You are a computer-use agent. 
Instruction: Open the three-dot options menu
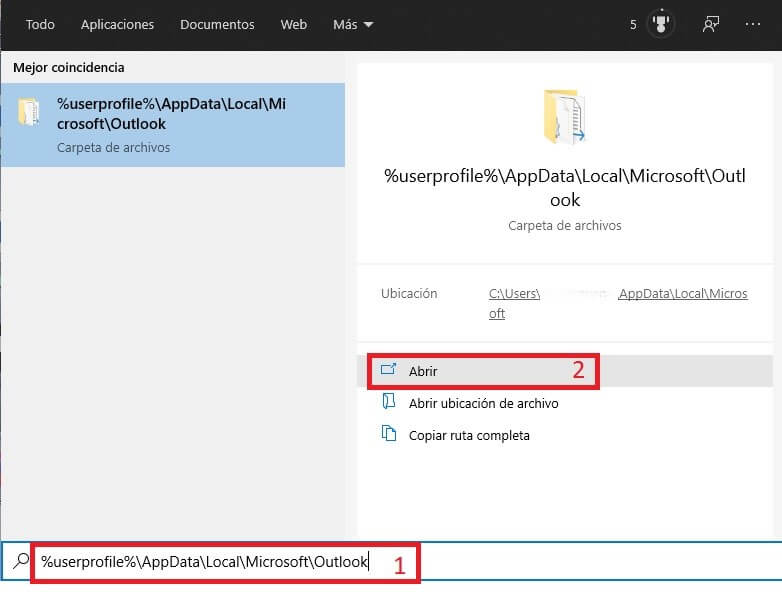[753, 24]
